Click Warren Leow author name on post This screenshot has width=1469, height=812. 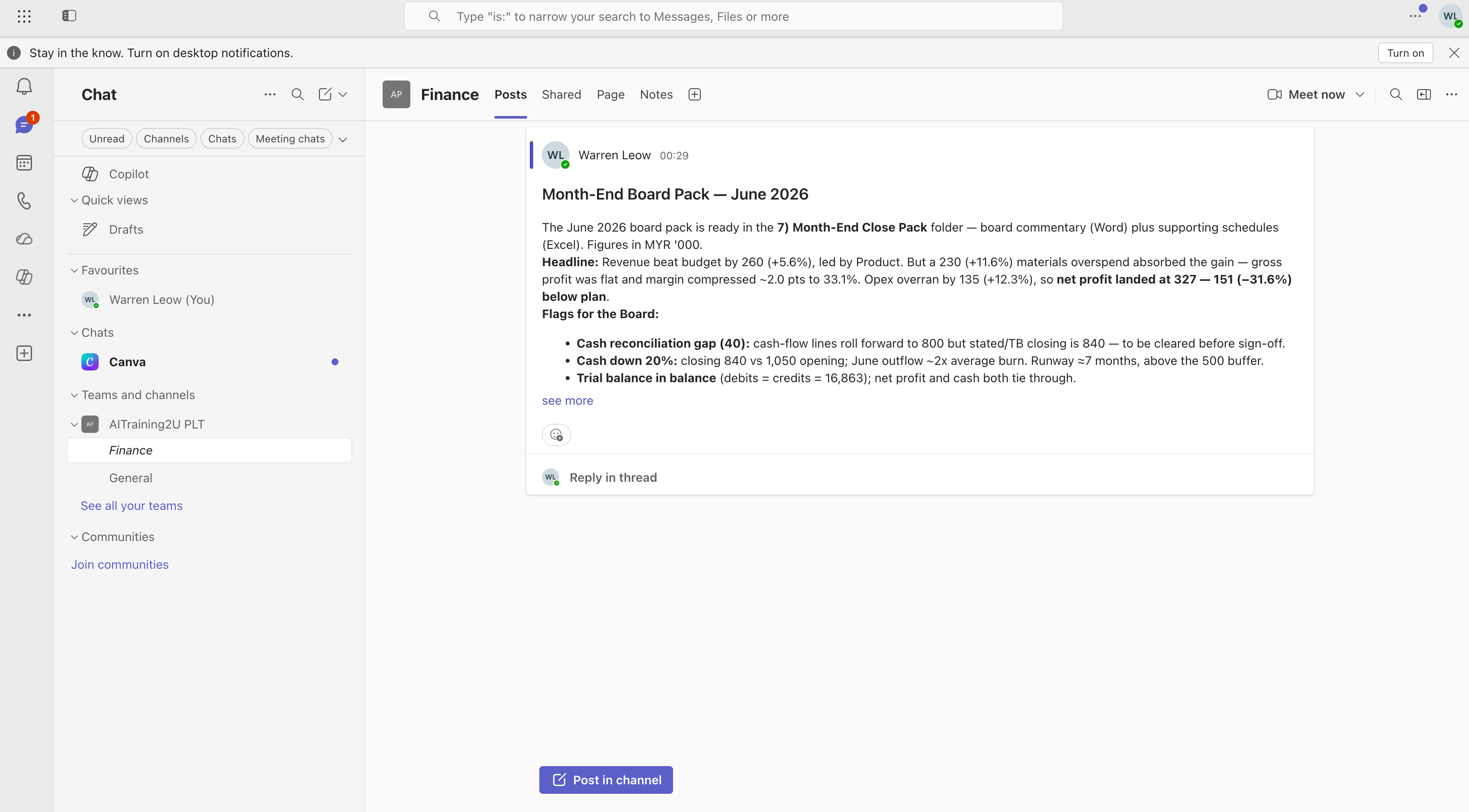[x=614, y=155]
